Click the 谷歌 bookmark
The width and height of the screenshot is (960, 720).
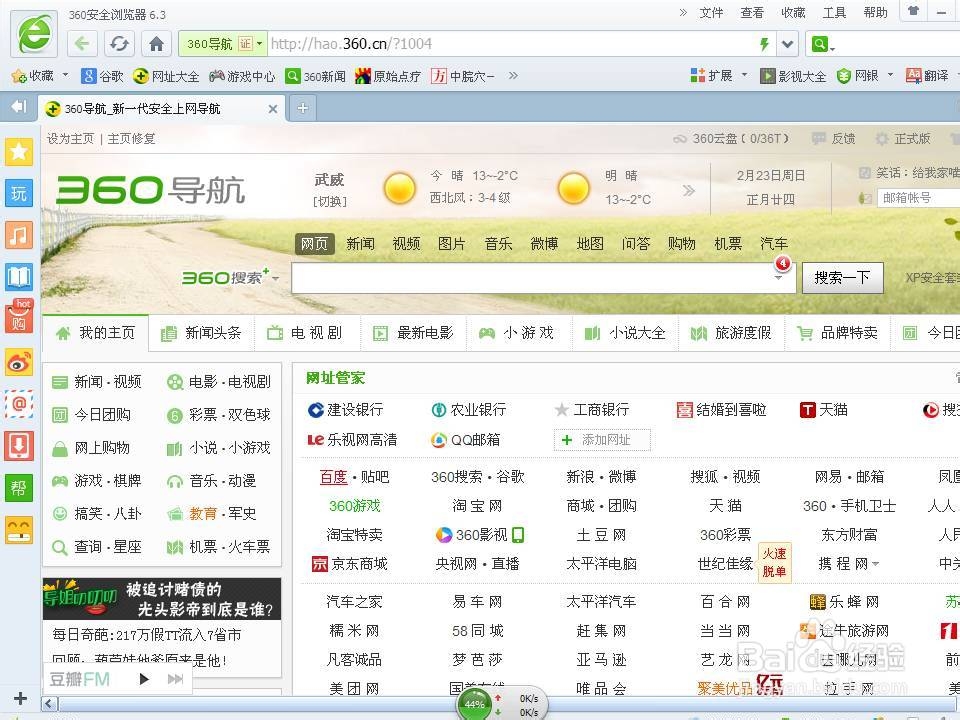click(103, 76)
